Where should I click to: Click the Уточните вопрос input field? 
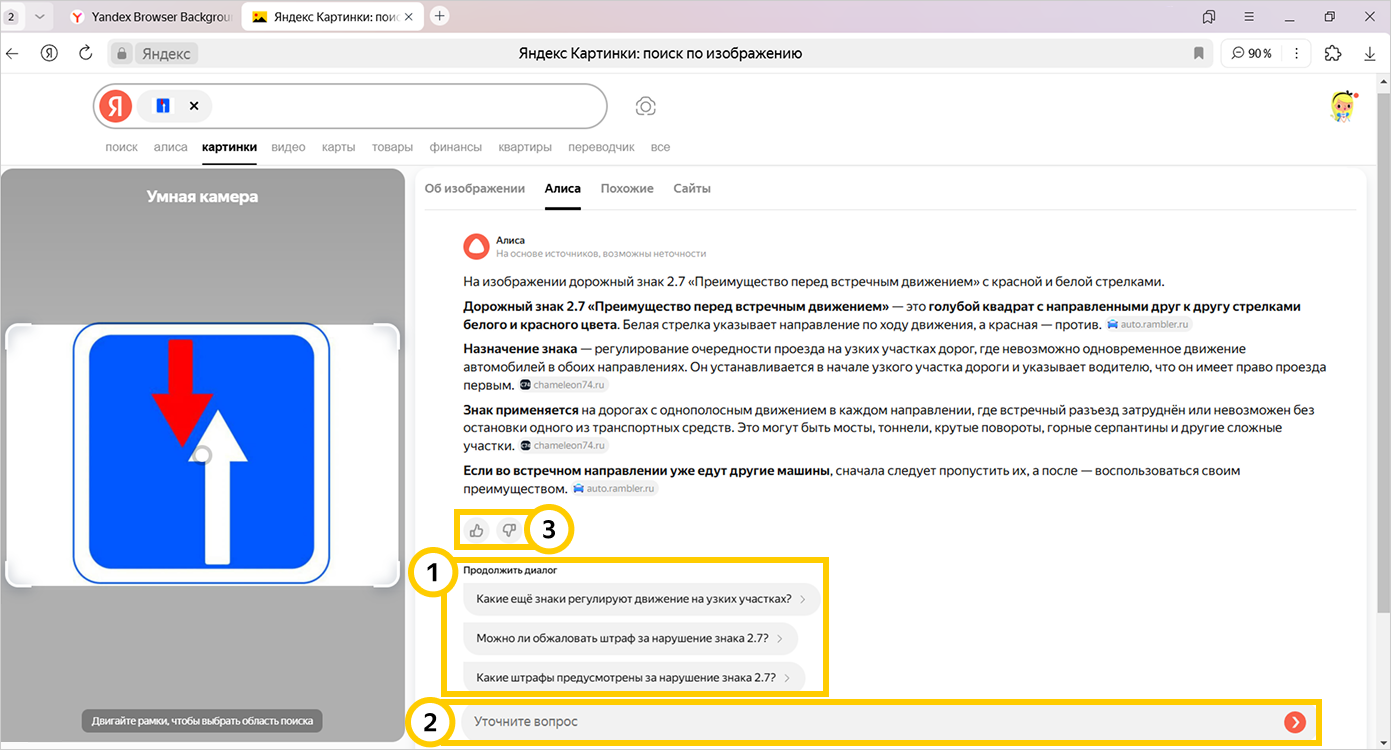(x=860, y=722)
